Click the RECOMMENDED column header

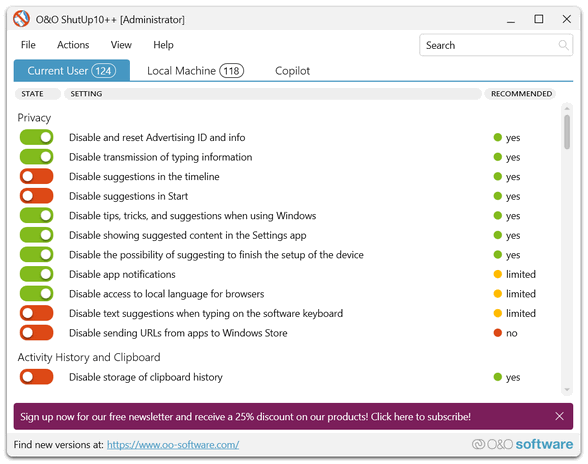pos(520,94)
